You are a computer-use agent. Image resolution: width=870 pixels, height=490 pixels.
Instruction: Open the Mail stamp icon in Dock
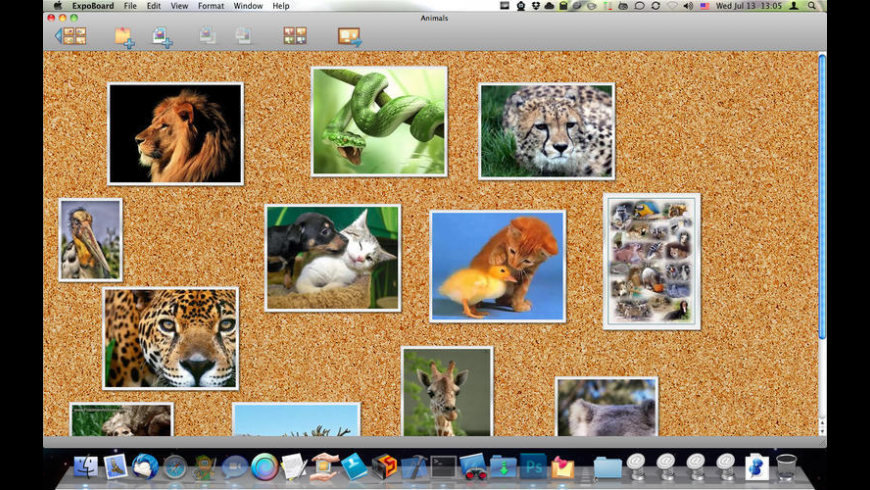pyautogui.click(x=115, y=466)
